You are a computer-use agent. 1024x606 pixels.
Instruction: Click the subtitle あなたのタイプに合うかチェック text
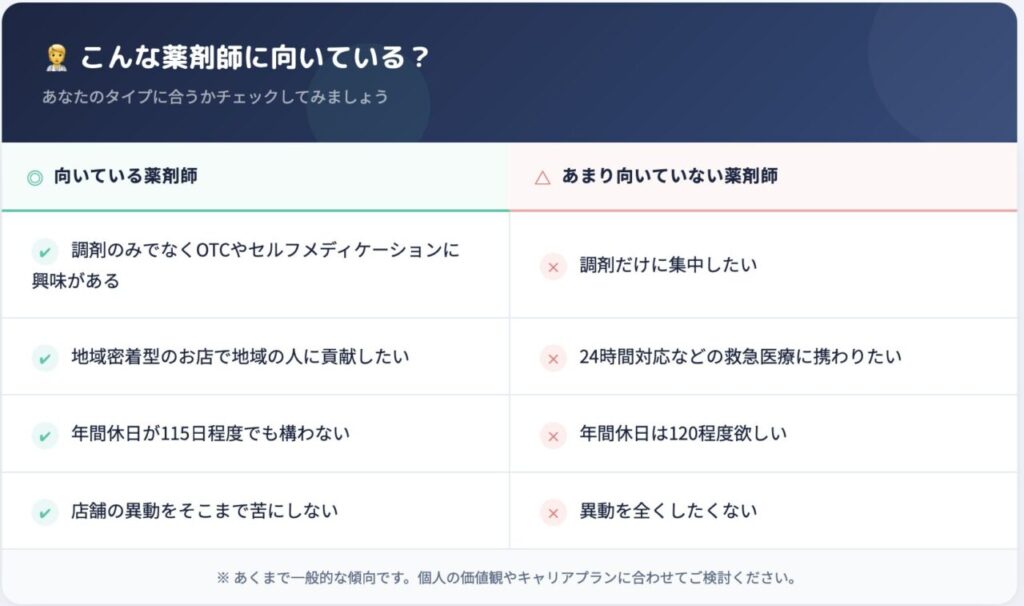215,98
